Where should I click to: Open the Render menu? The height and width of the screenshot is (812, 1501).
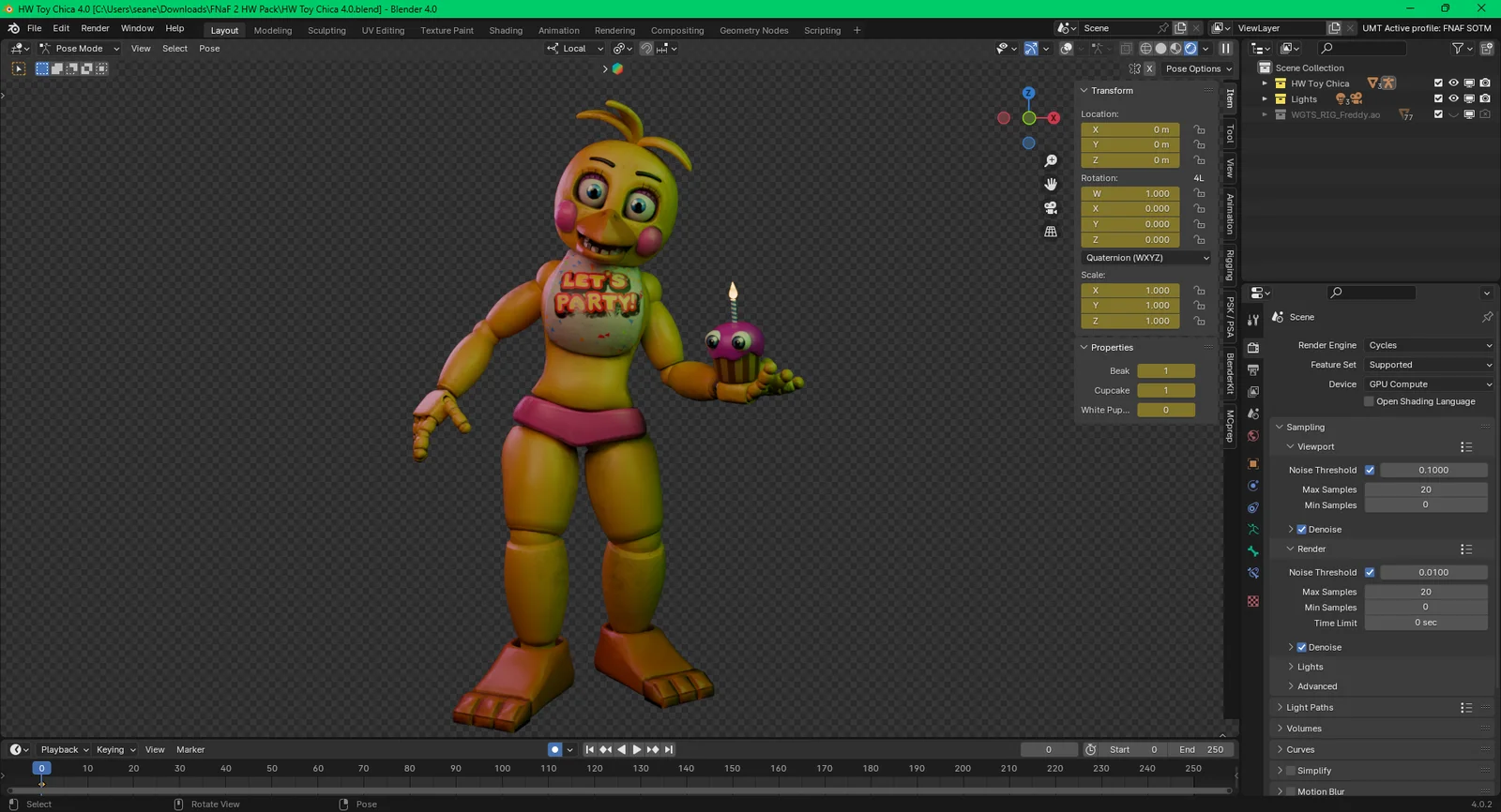pos(95,28)
